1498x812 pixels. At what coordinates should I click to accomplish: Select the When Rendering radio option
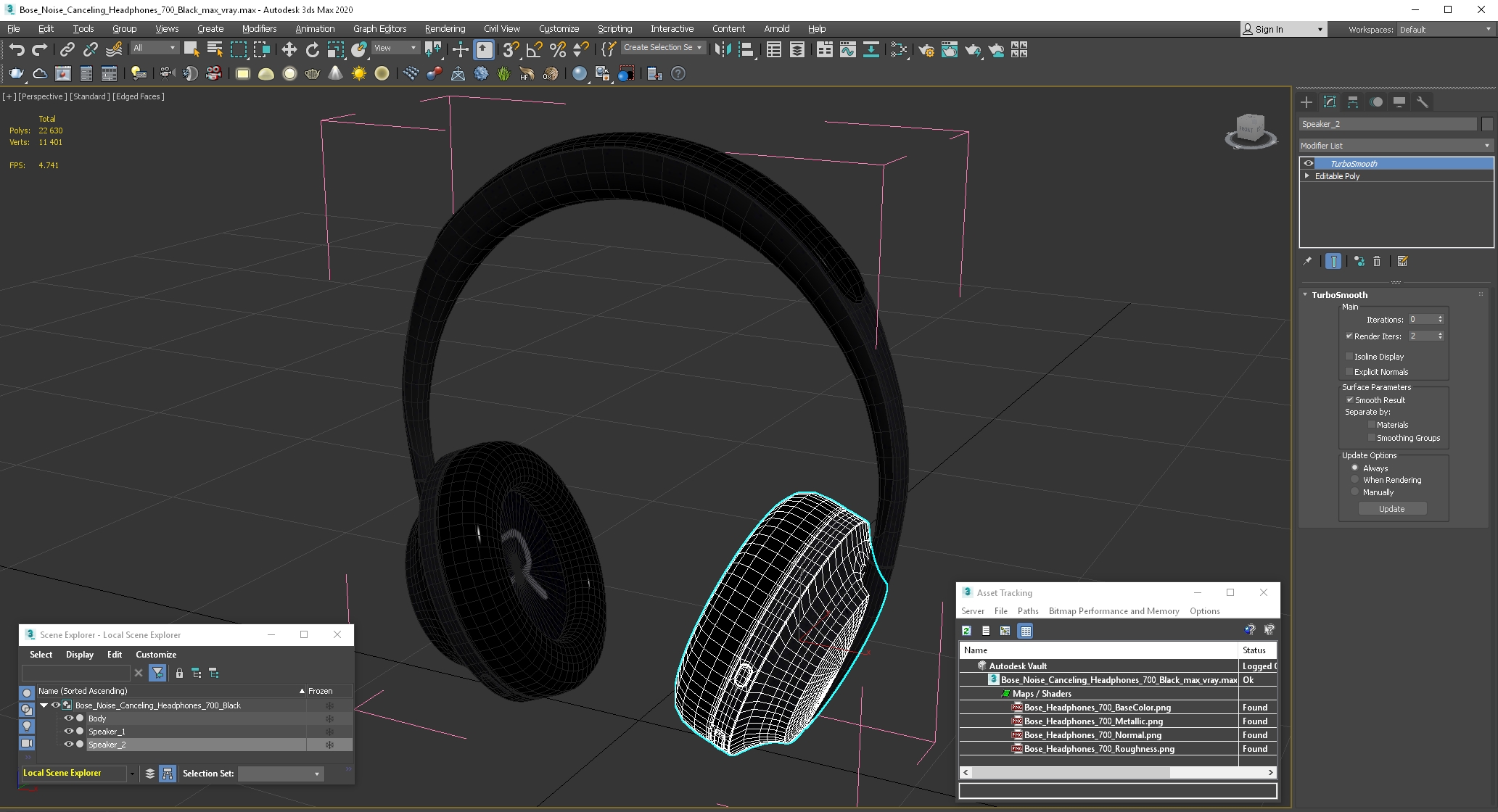[x=1354, y=479]
